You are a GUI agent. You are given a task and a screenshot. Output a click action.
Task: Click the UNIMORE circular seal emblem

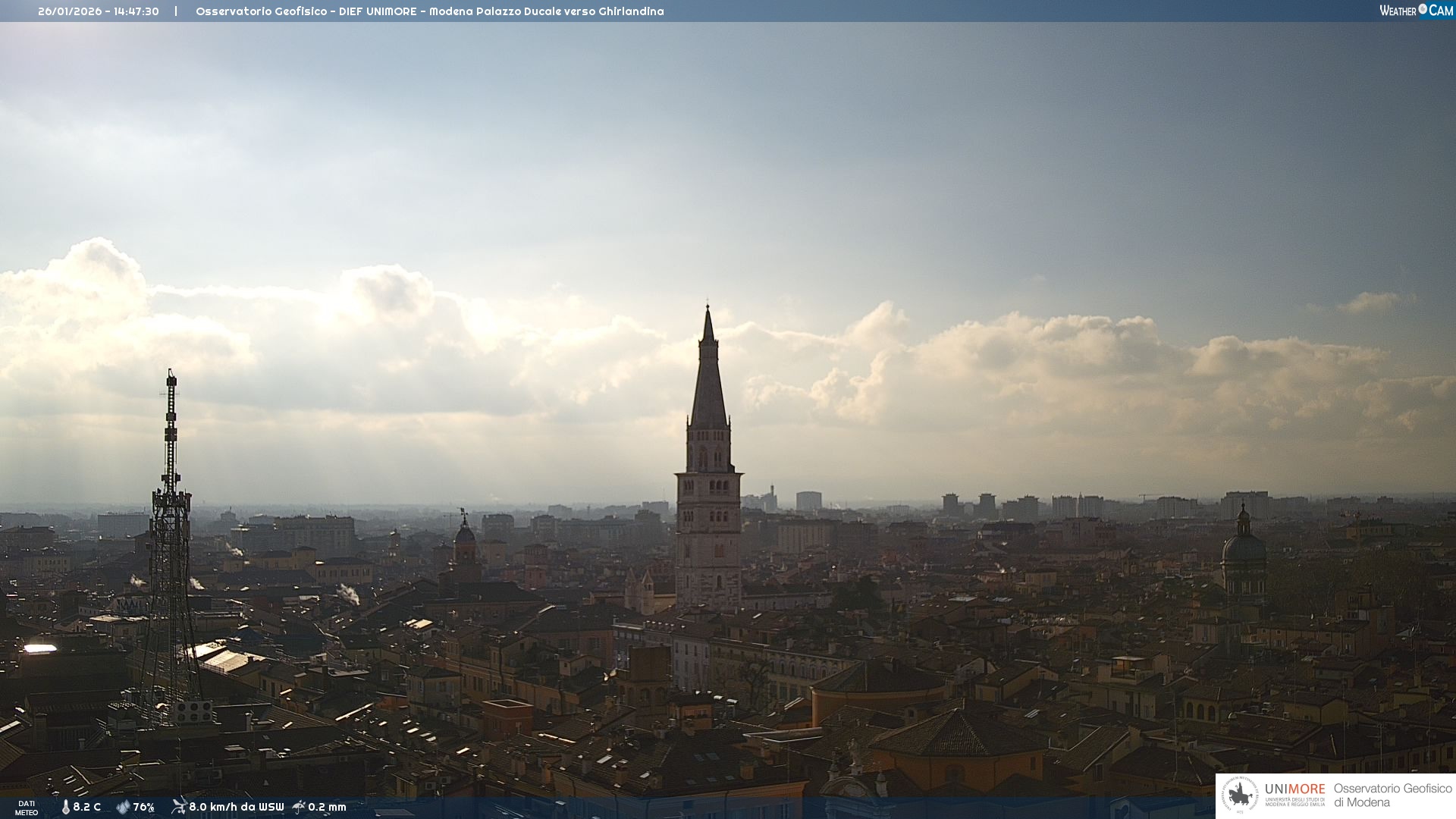(1240, 795)
